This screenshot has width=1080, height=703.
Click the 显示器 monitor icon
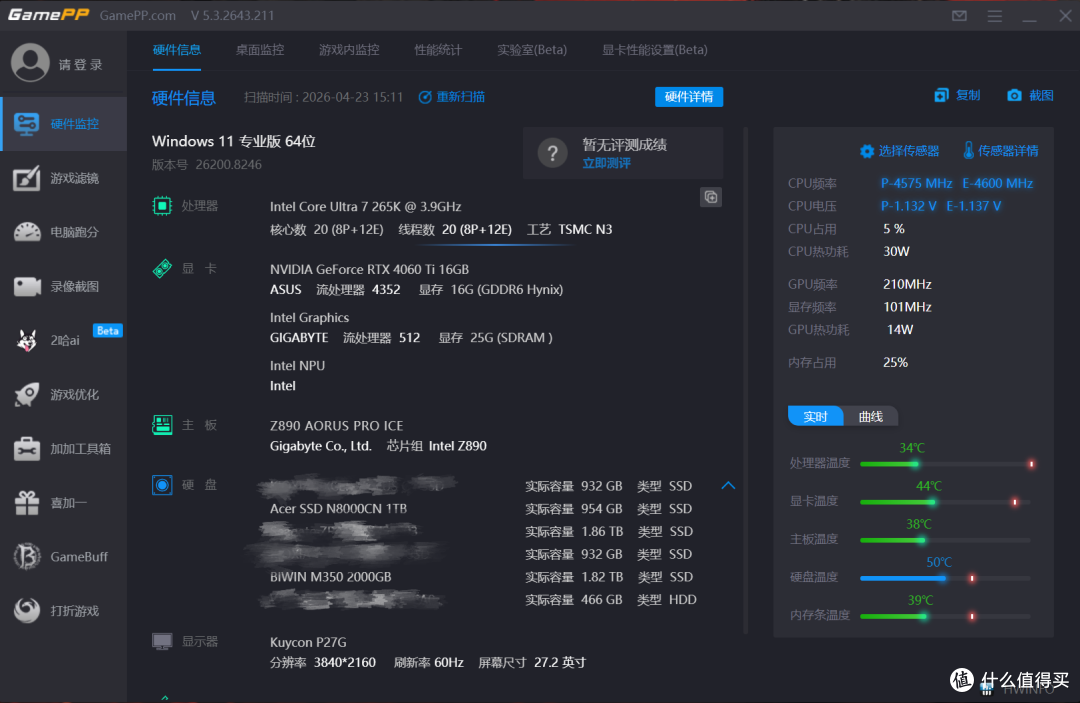click(162, 642)
